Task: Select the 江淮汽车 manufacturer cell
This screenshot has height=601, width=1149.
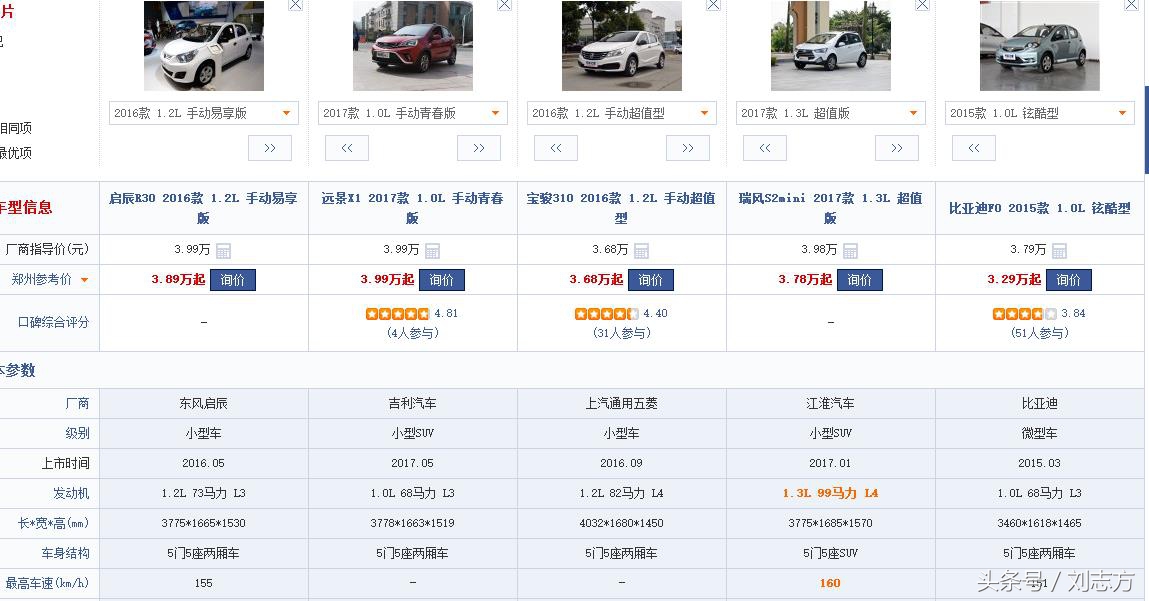Action: coord(830,403)
